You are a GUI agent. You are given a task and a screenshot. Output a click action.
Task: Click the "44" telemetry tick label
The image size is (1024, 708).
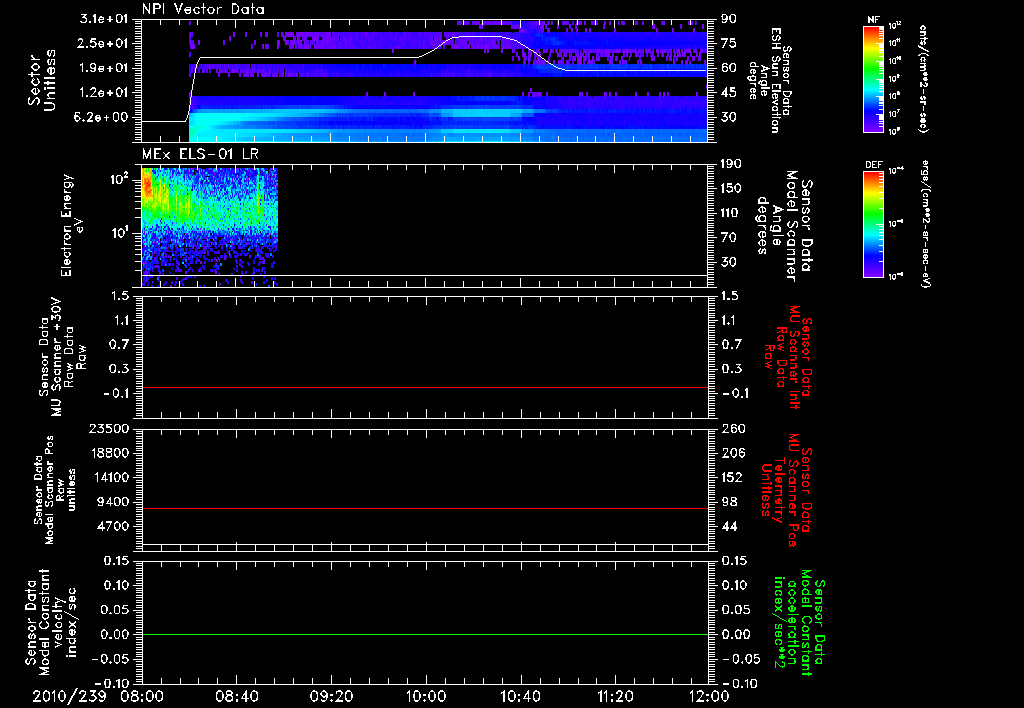[x=729, y=526]
